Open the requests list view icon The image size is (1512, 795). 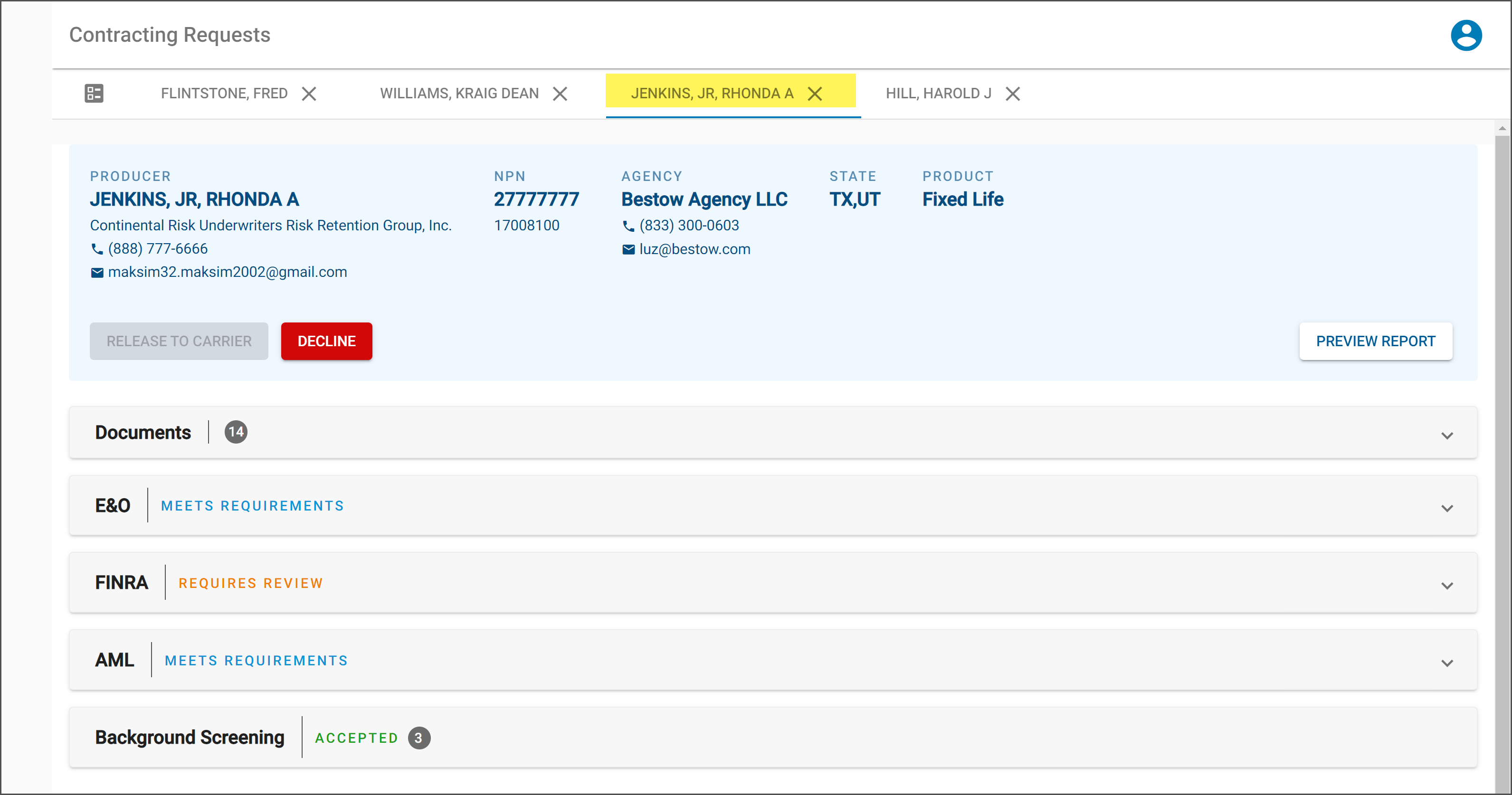point(94,93)
